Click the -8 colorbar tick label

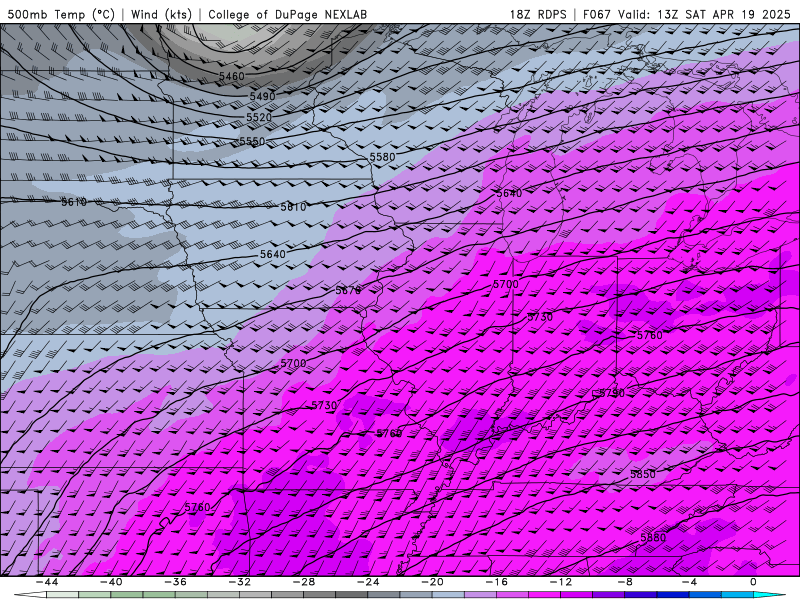point(625,582)
